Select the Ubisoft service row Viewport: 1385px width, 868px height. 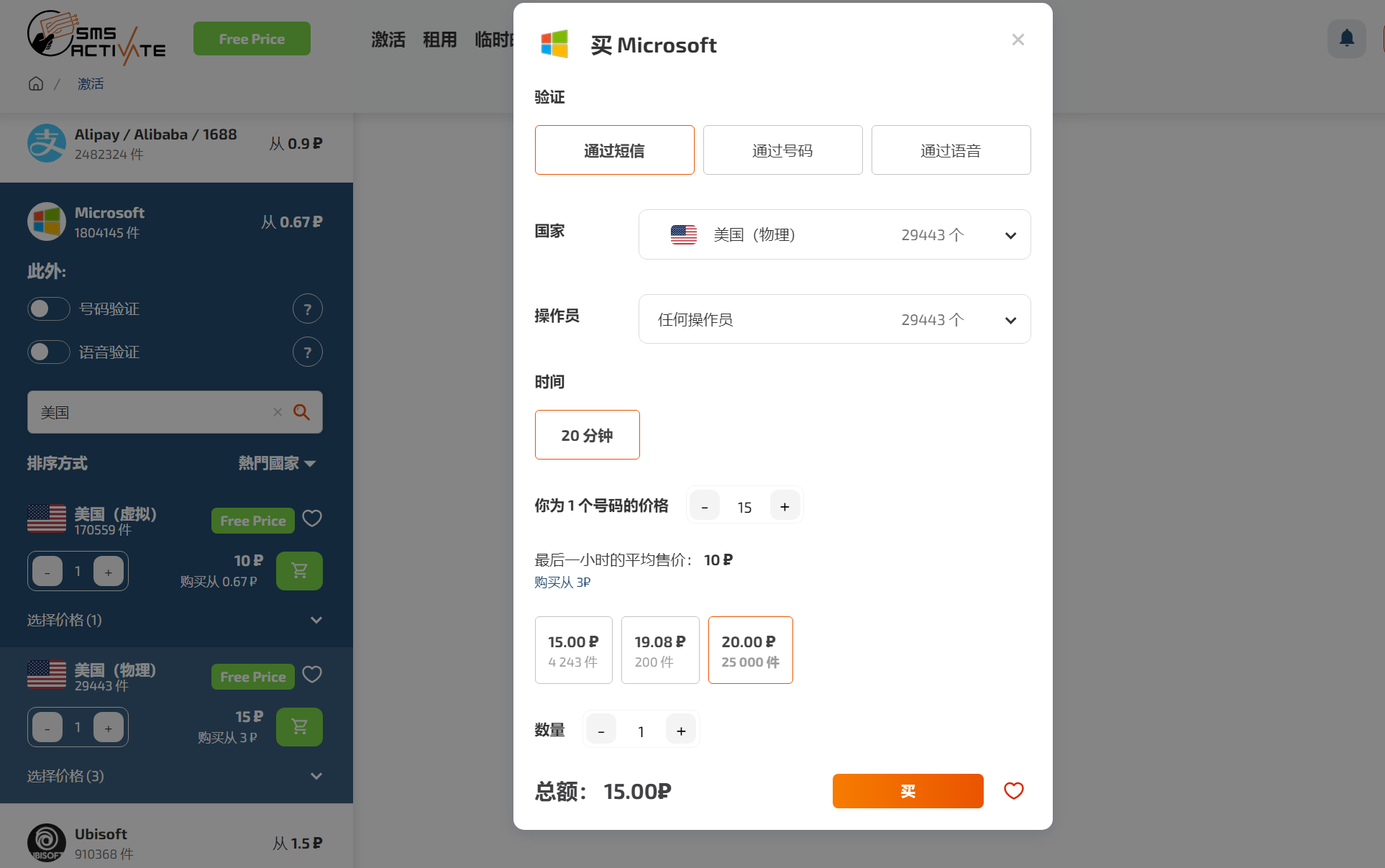(x=176, y=841)
